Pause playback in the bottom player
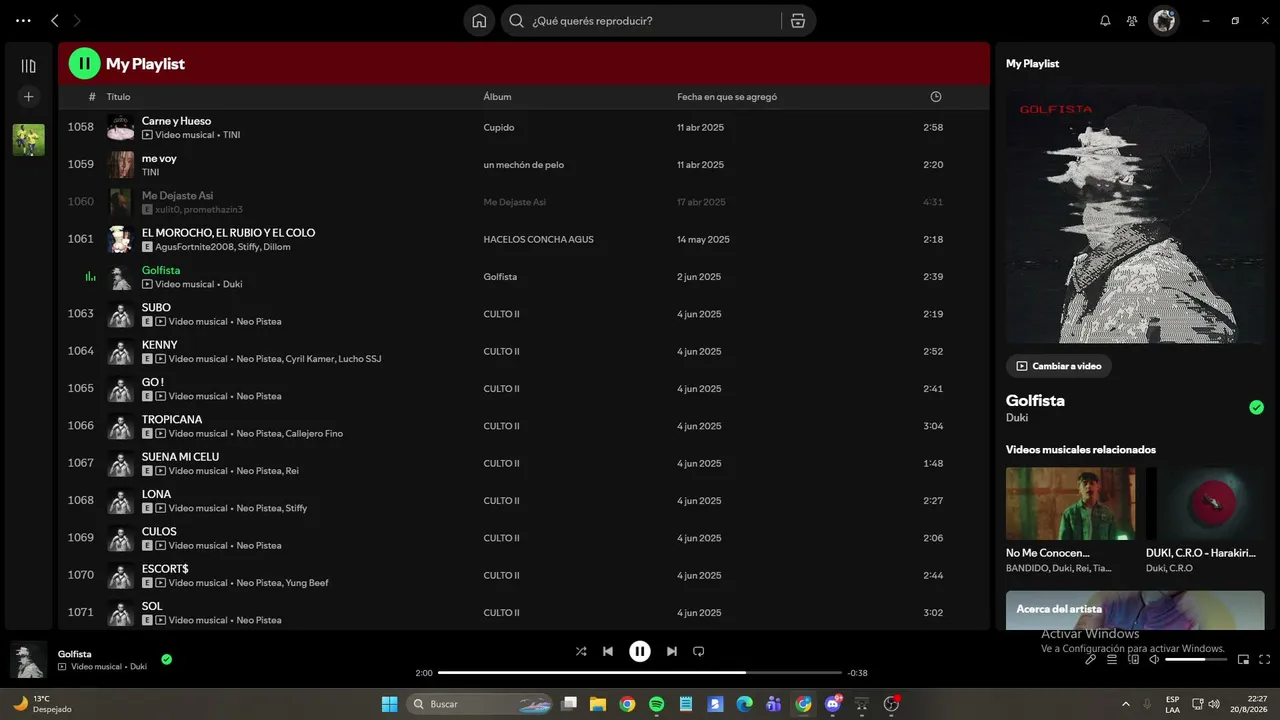The width and height of the screenshot is (1280, 720). click(640, 651)
